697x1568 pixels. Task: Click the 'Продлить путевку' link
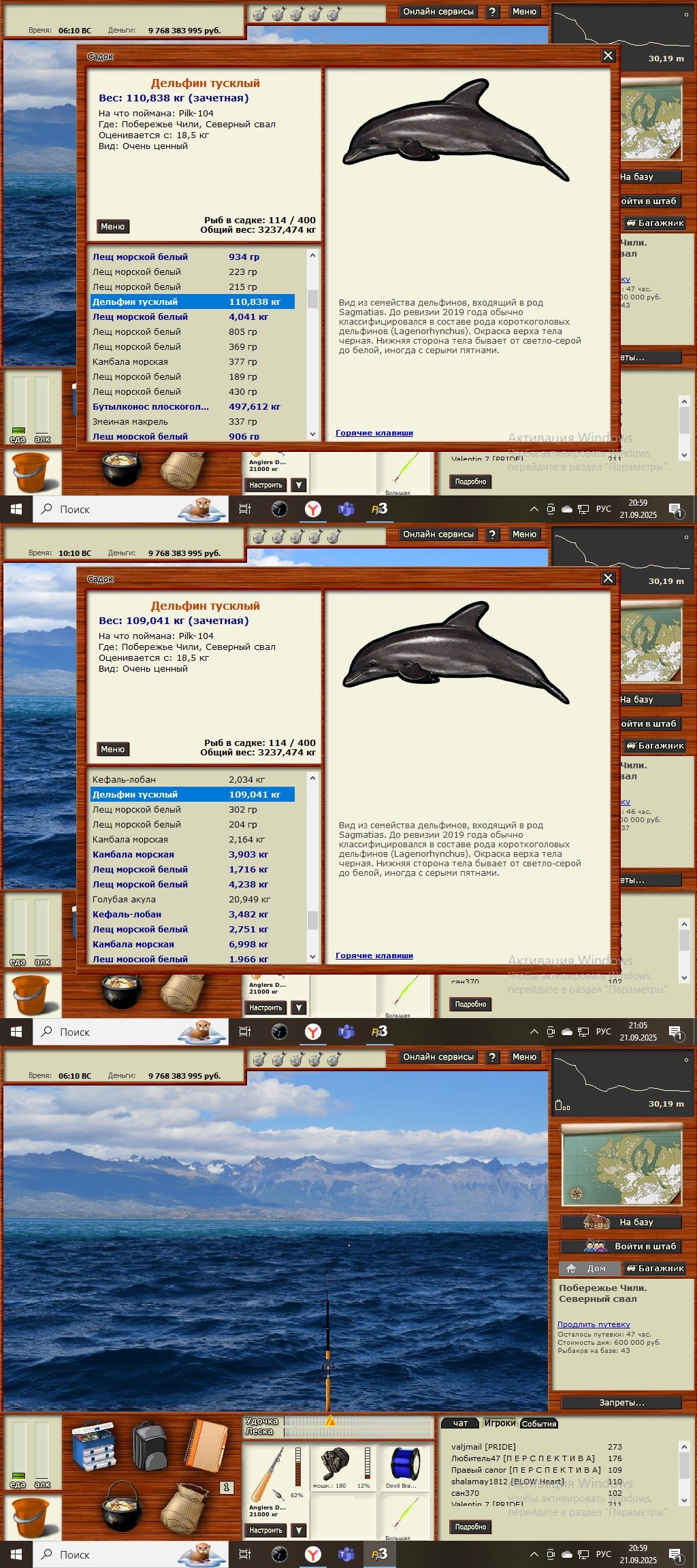coord(594,1324)
